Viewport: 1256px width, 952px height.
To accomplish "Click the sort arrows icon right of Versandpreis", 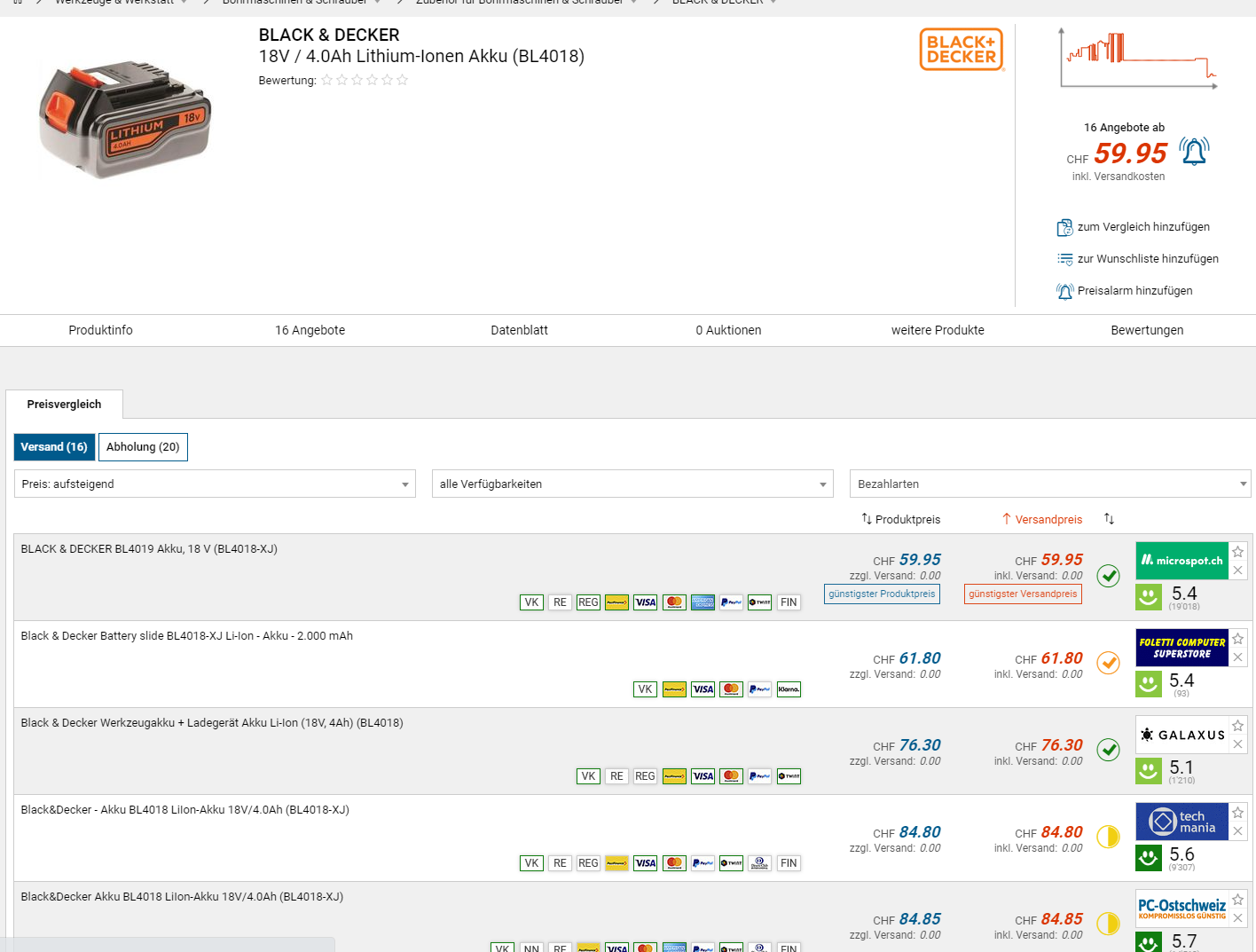I will tap(1109, 519).
